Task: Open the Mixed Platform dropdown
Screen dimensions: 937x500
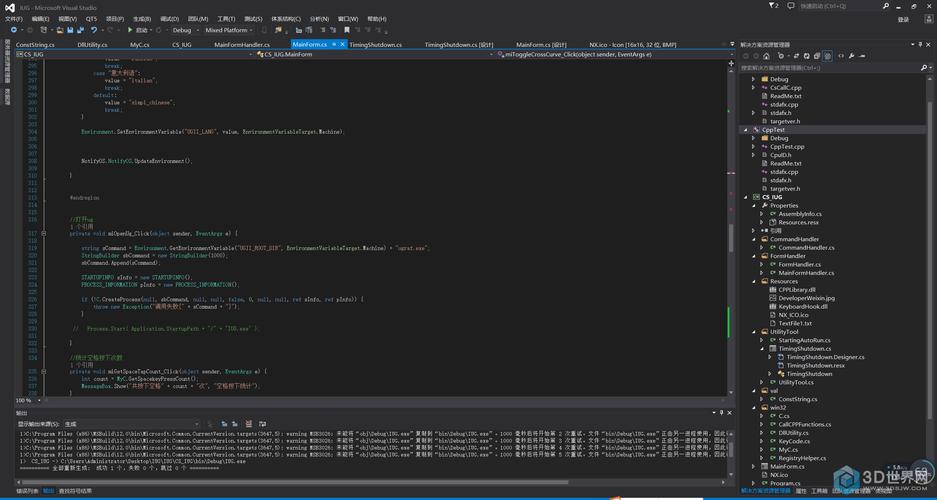Action: [230, 30]
